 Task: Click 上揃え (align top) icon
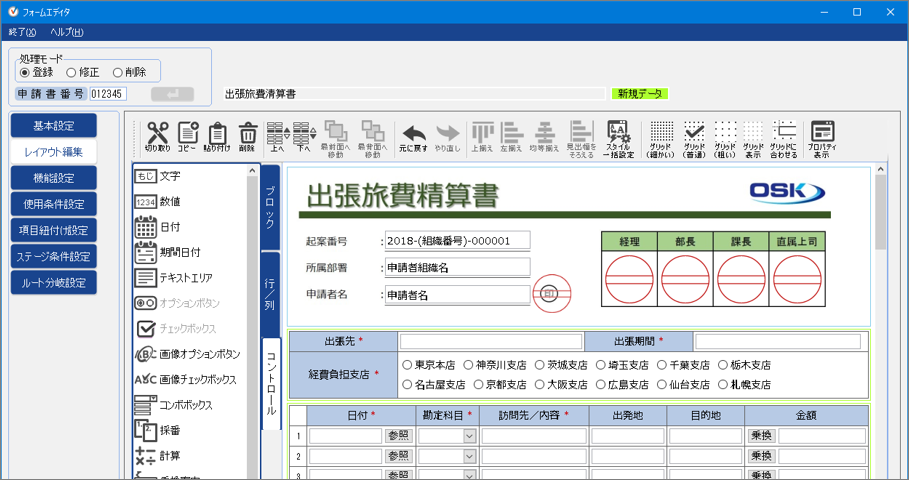click(x=482, y=137)
